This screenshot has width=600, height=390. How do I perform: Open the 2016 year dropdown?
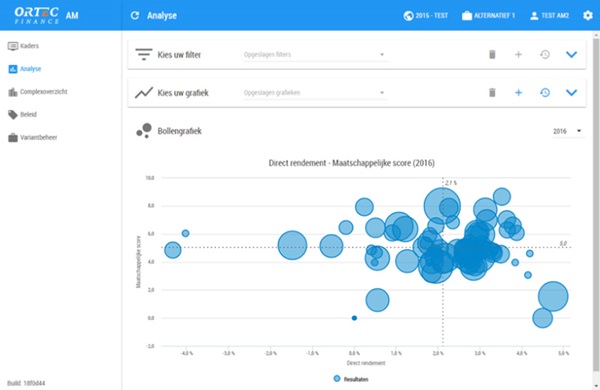click(x=567, y=131)
